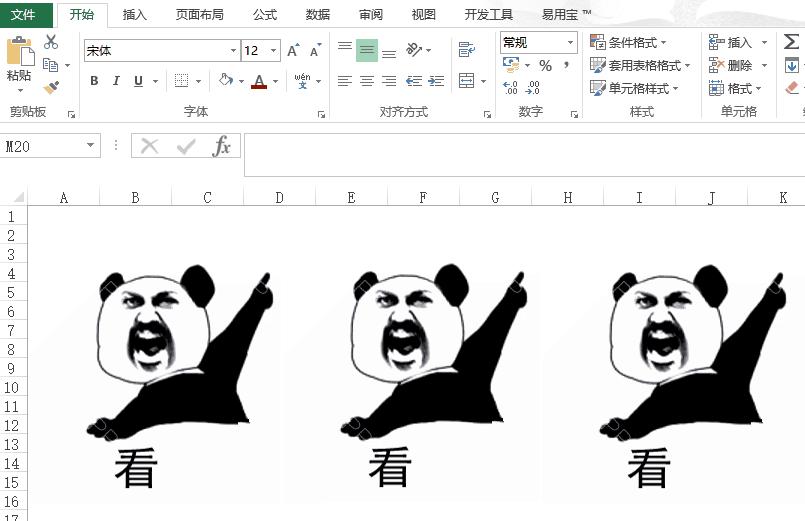Image resolution: width=805 pixels, height=521 pixels.
Task: Switch to the 易用宝 tab
Action: pyautogui.click(x=566, y=14)
